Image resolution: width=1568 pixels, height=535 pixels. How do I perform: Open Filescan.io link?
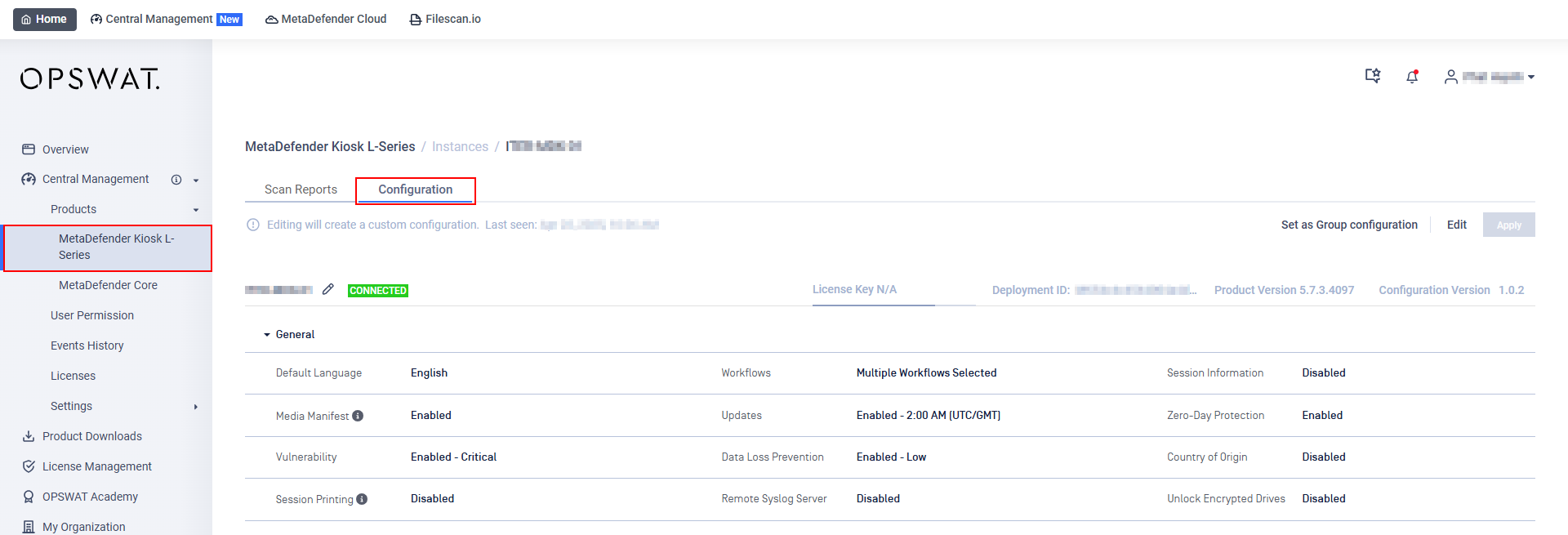point(445,19)
